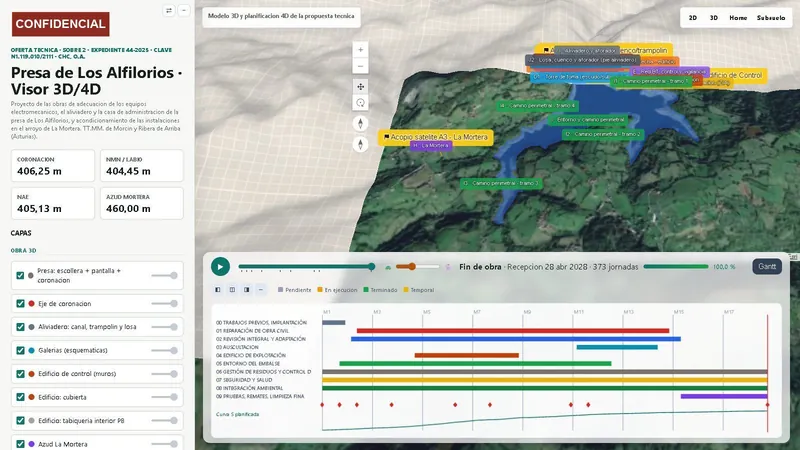The image size is (800, 450).
Task: Click the 03 AUSCULTACIÓN row label
Action: point(237,347)
